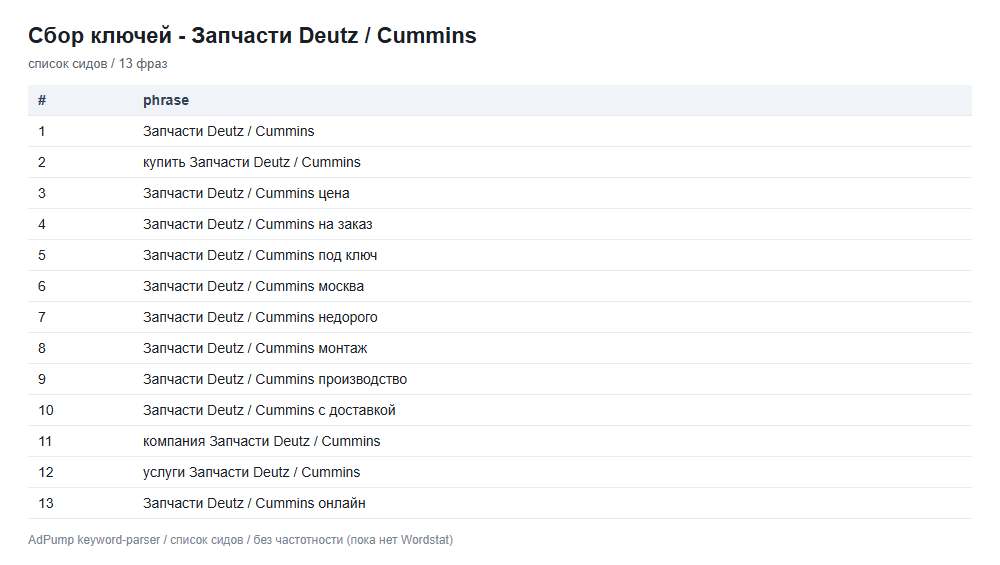Viewport: 1000px width, 565px height.
Task: Click the AdPump keyword-parser footer text
Action: click(240, 539)
